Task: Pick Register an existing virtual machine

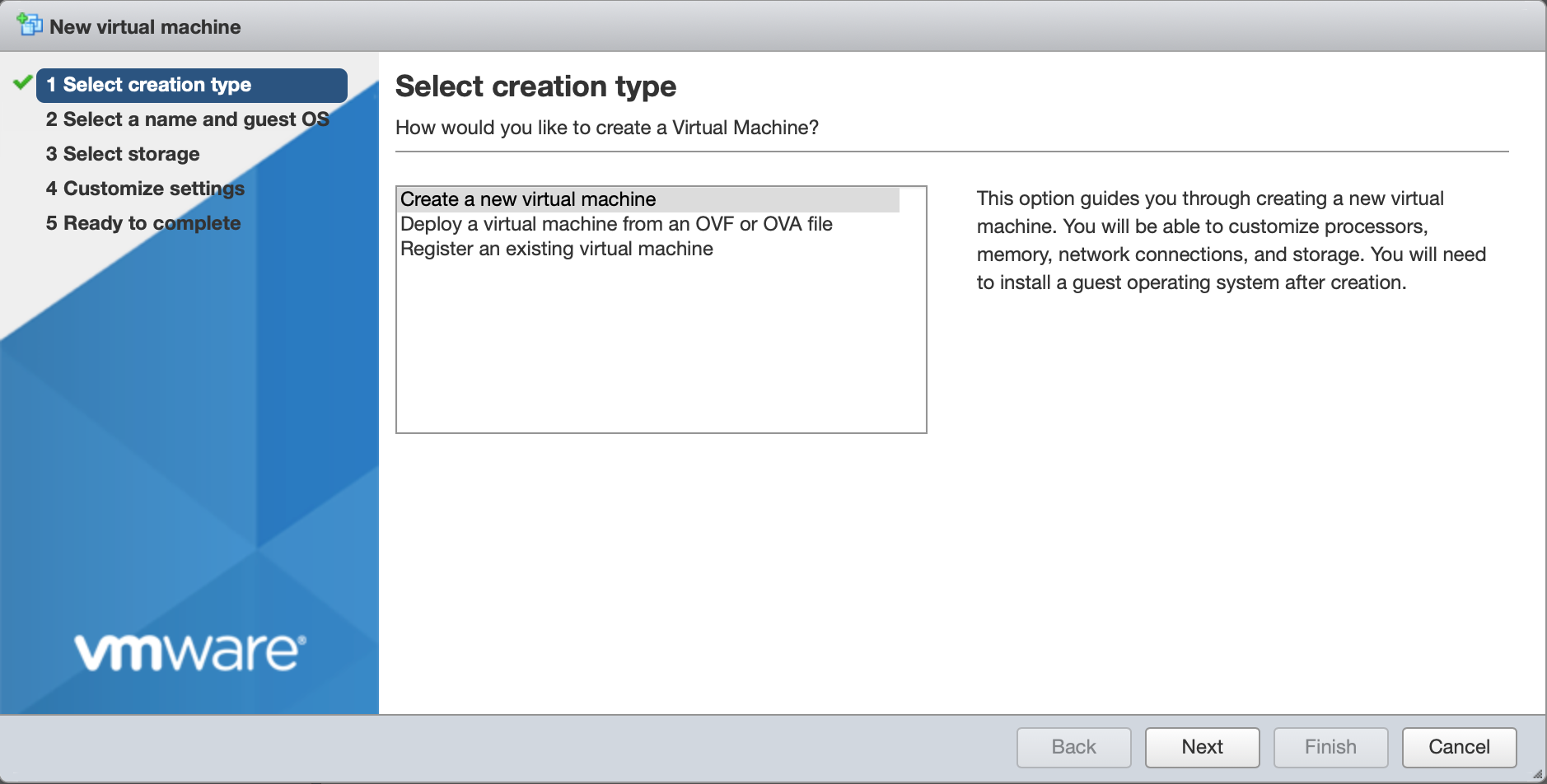Action: click(x=557, y=249)
